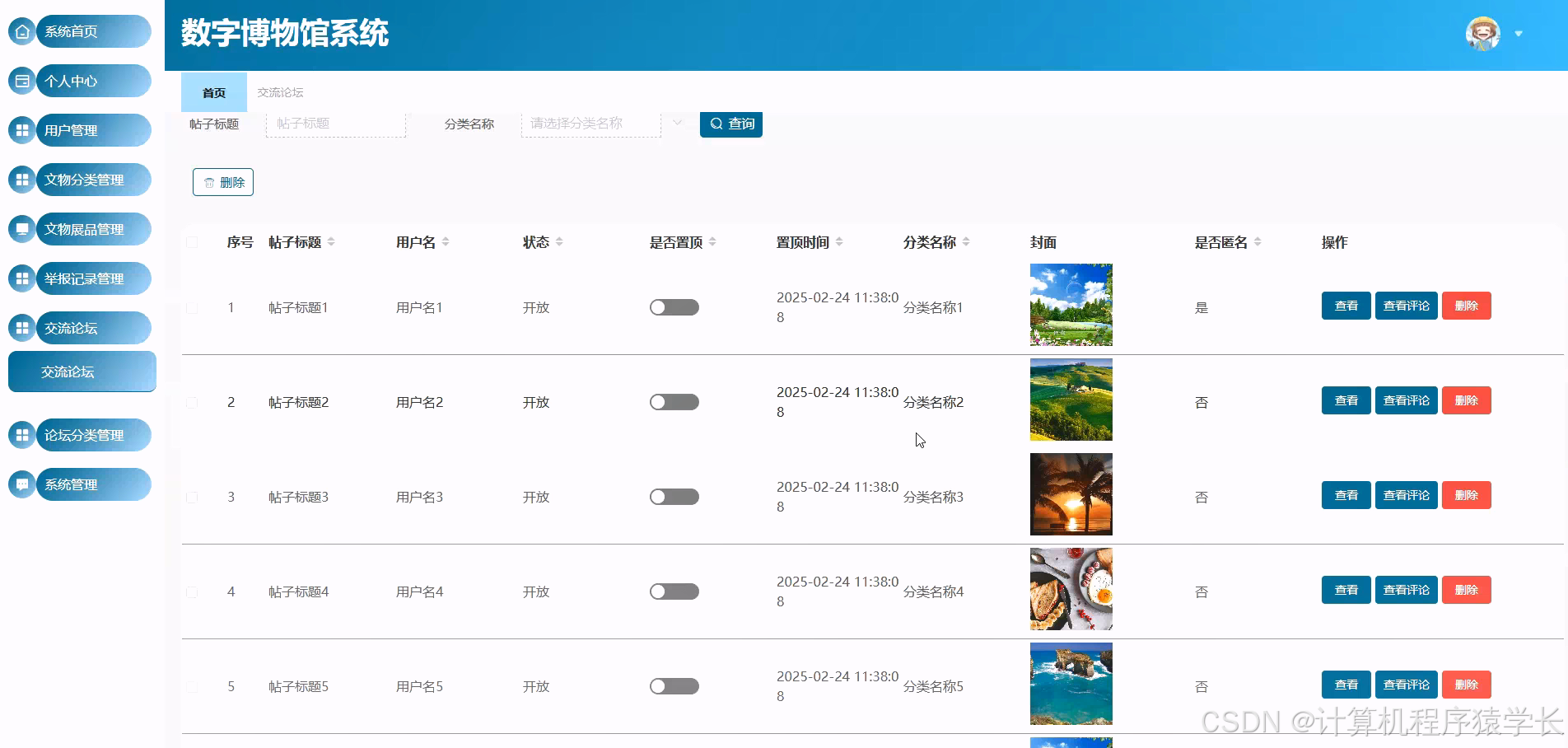Click the 帖子标题 input field
This screenshot has height=748, width=1568.
(334, 122)
